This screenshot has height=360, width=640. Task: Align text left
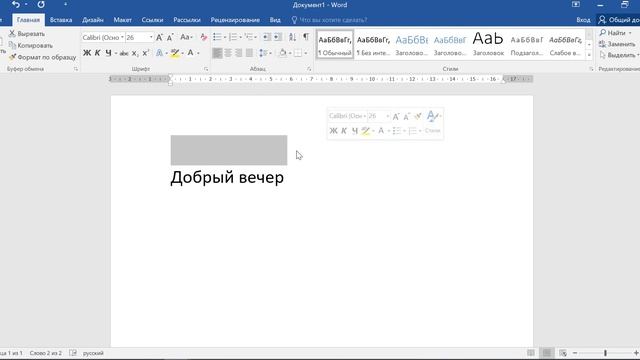click(217, 53)
